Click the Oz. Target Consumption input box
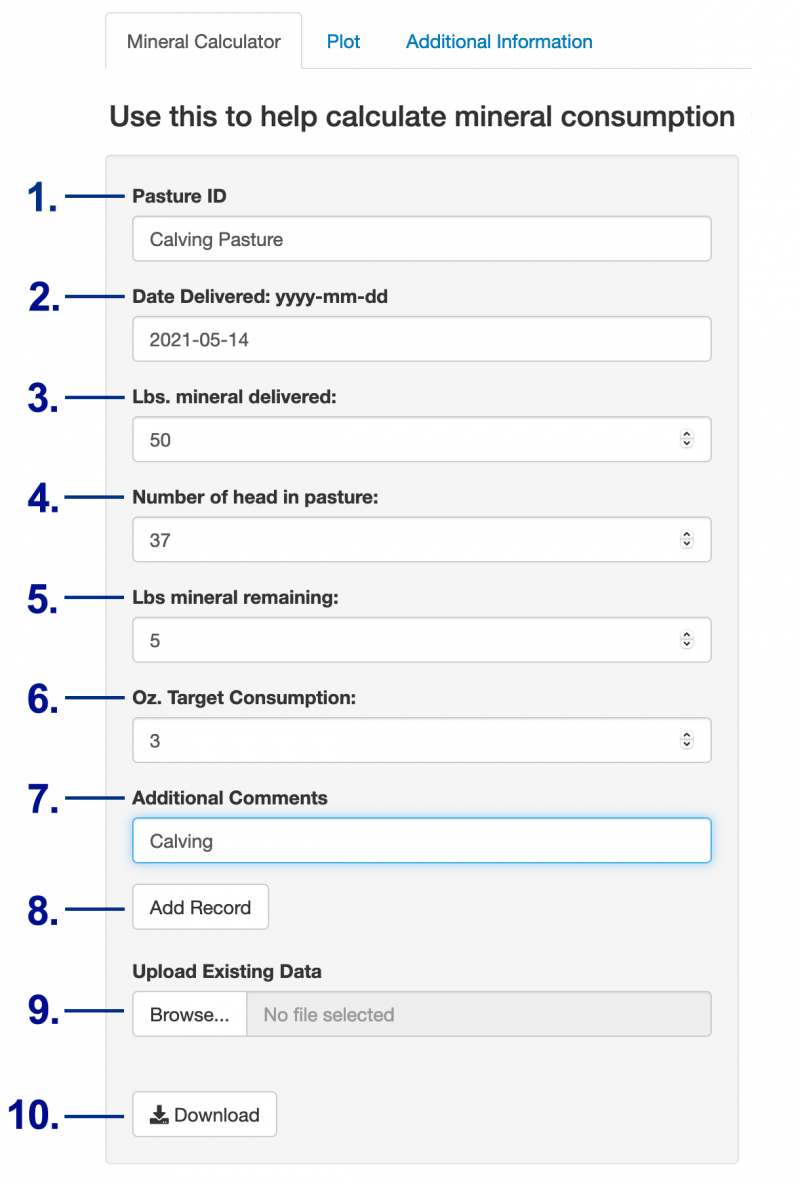This screenshot has height=1186, width=800. pos(400,740)
